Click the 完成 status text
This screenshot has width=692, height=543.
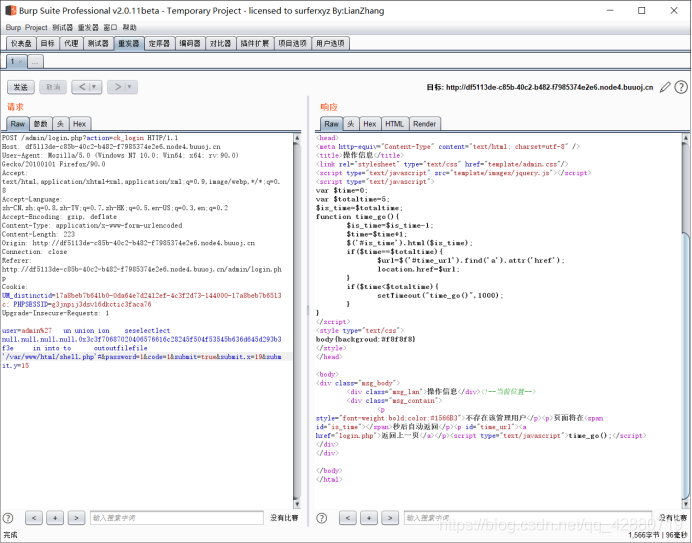tap(10, 535)
